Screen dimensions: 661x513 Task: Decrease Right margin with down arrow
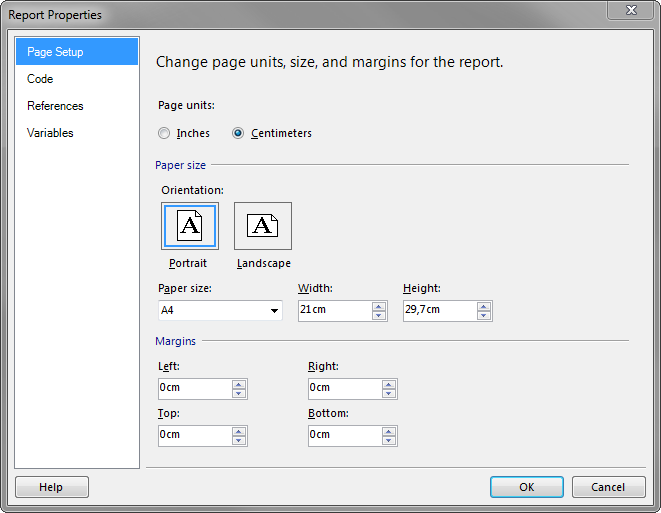click(389, 393)
